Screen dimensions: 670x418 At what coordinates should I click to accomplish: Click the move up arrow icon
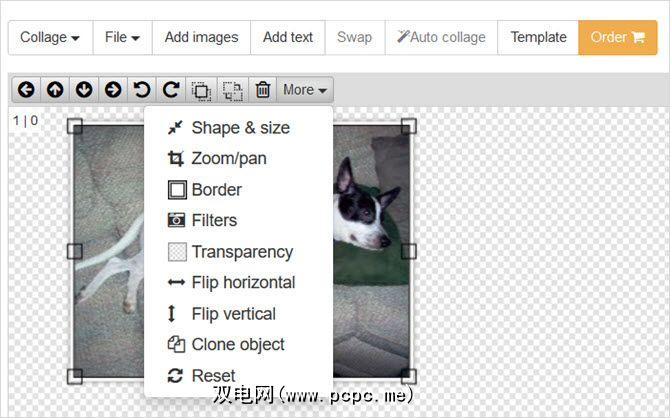point(55,90)
